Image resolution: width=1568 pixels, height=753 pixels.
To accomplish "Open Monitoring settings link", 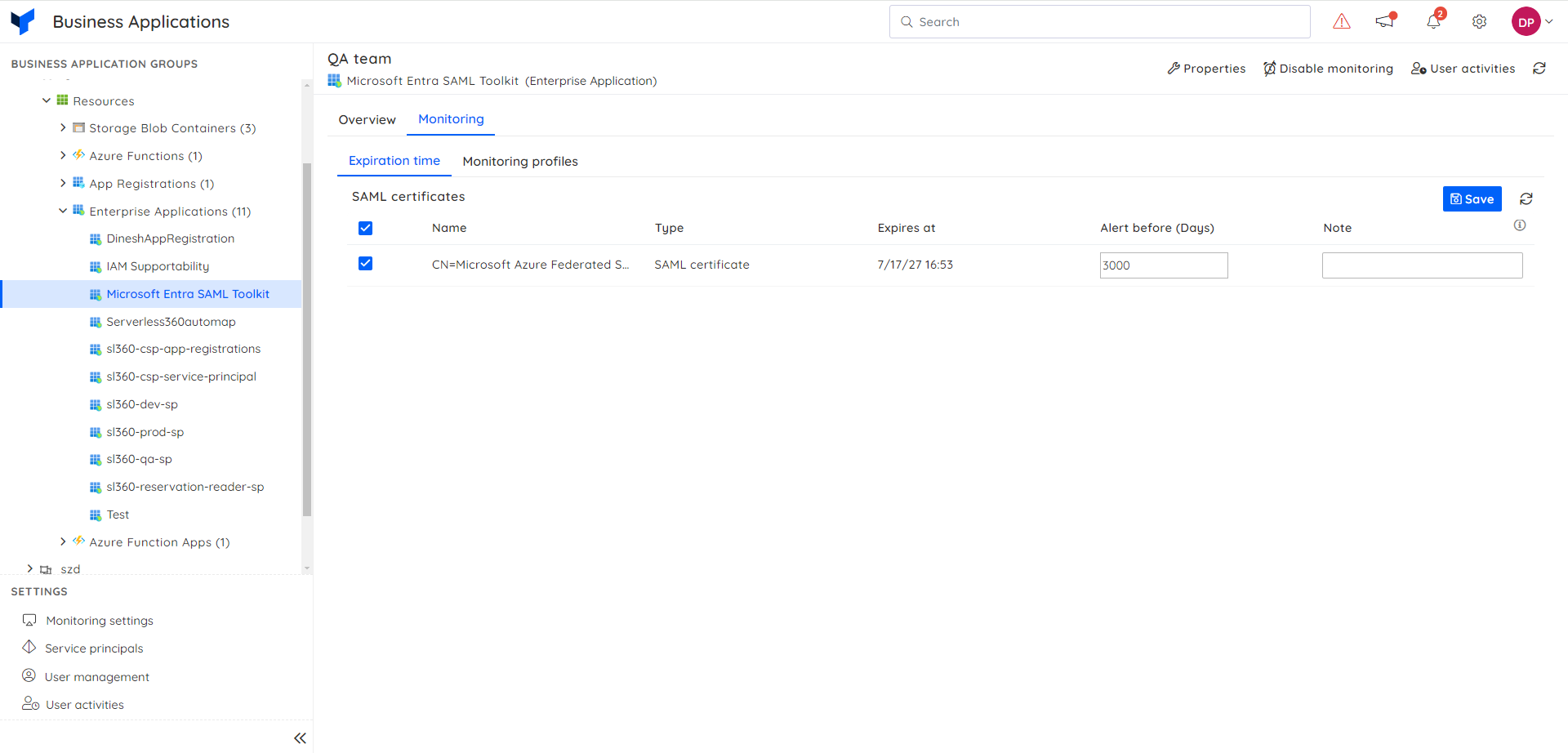I will (100, 621).
